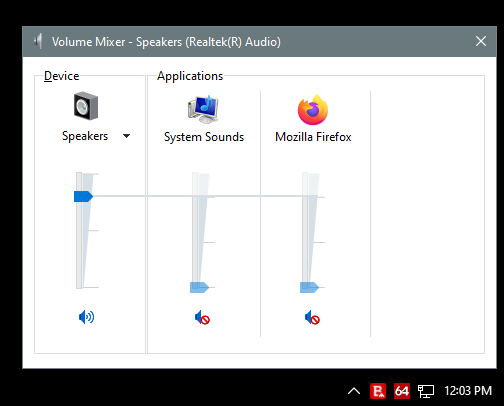Screen dimensions: 504x406
Task: Show hidden system tray icons
Action: point(354,391)
